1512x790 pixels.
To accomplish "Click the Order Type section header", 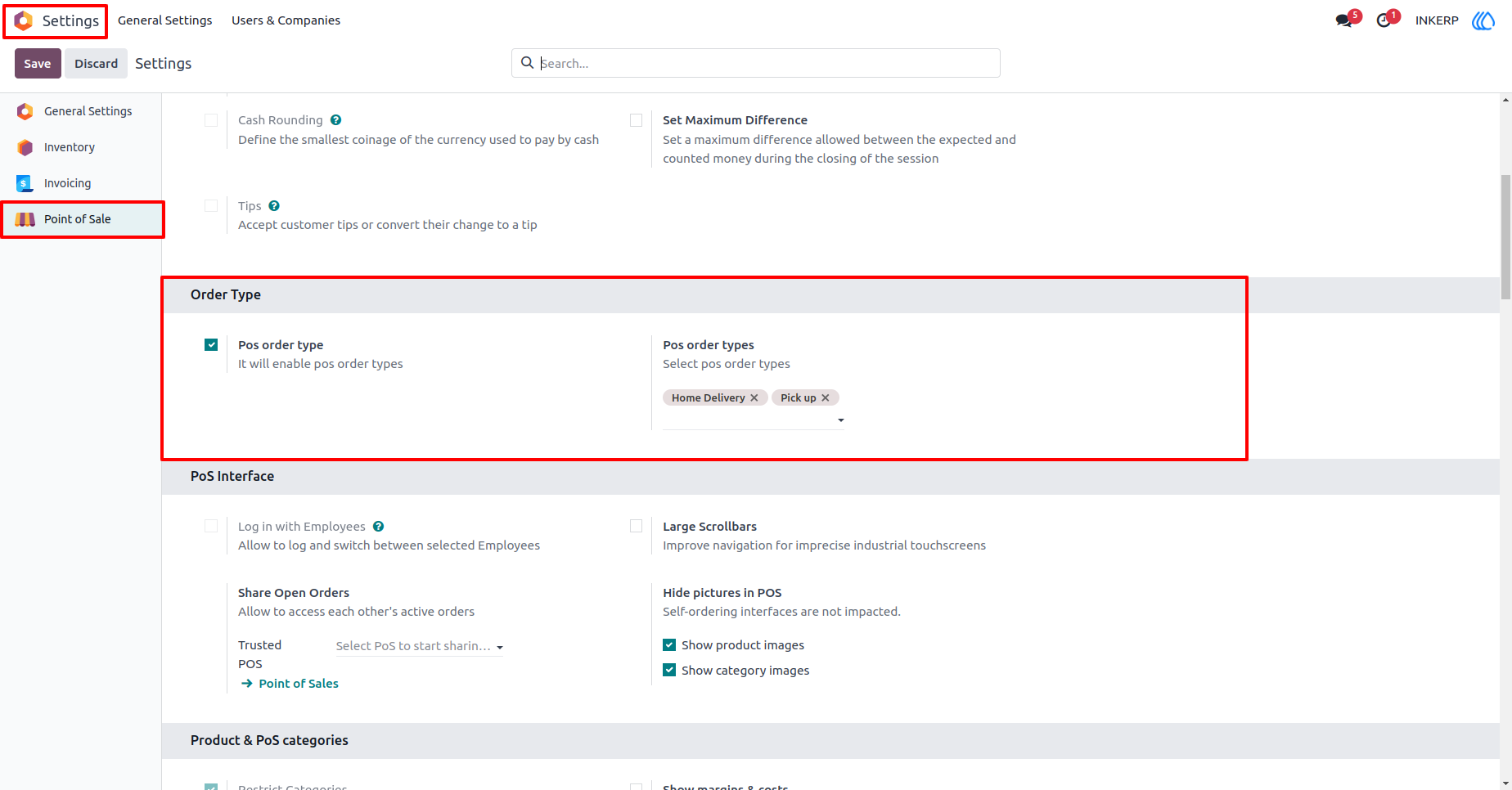I will click(226, 294).
